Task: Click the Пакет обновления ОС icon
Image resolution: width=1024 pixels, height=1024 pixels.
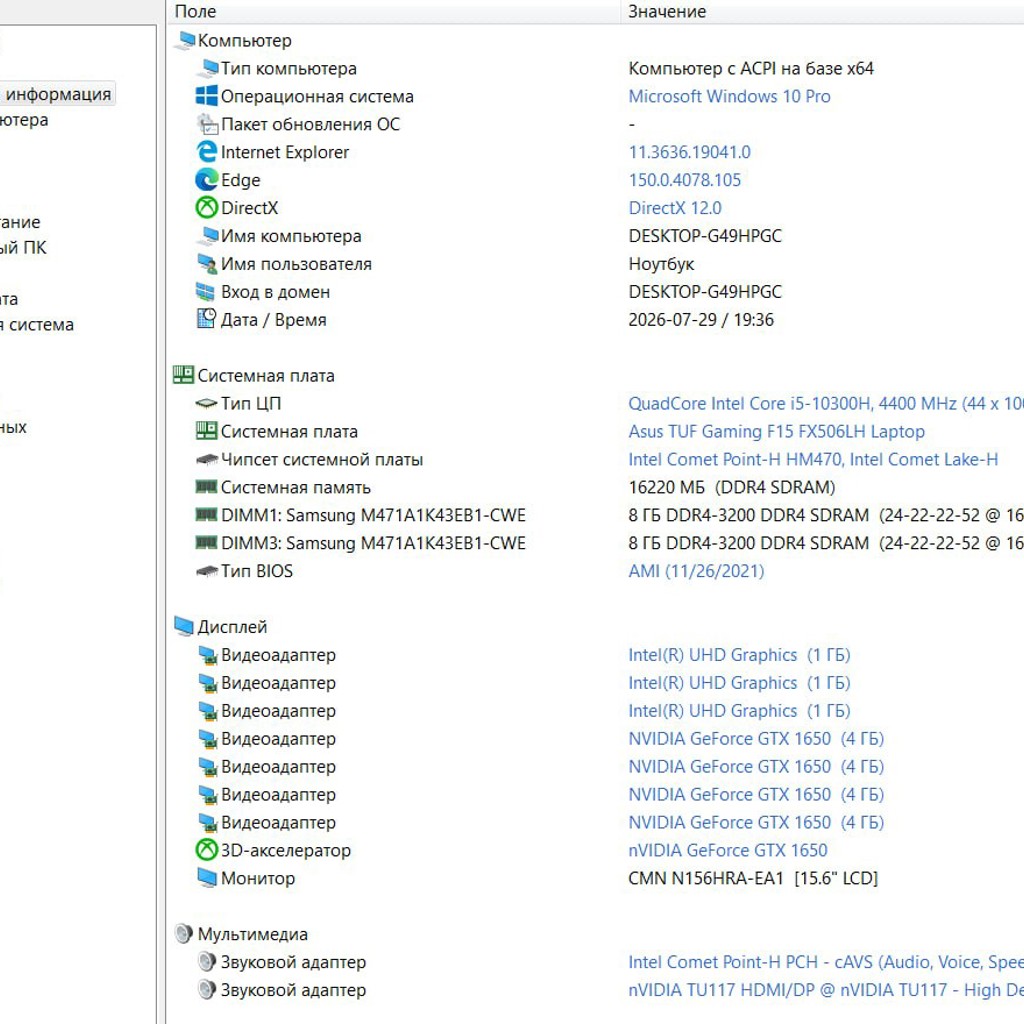Action: tap(207, 124)
